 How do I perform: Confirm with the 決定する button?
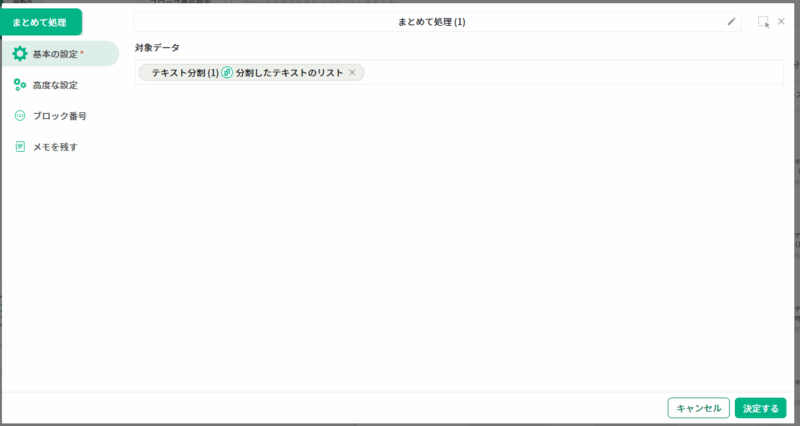click(760, 408)
